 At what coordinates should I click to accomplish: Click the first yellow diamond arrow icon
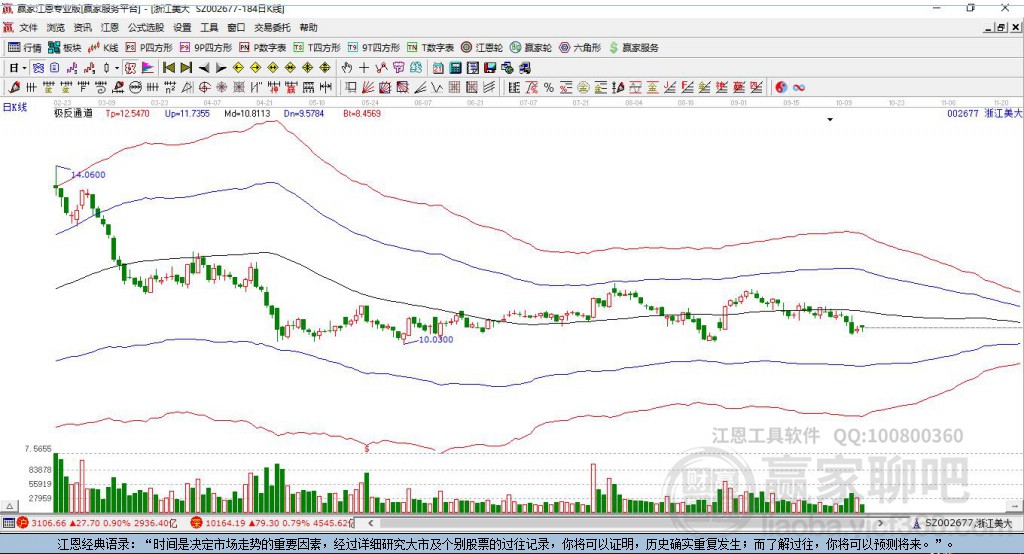[238, 68]
